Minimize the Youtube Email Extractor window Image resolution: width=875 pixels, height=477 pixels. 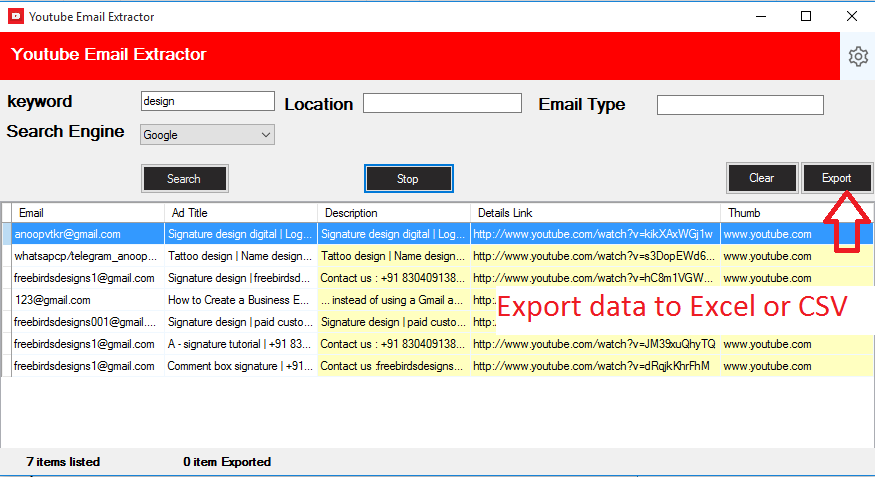(761, 16)
